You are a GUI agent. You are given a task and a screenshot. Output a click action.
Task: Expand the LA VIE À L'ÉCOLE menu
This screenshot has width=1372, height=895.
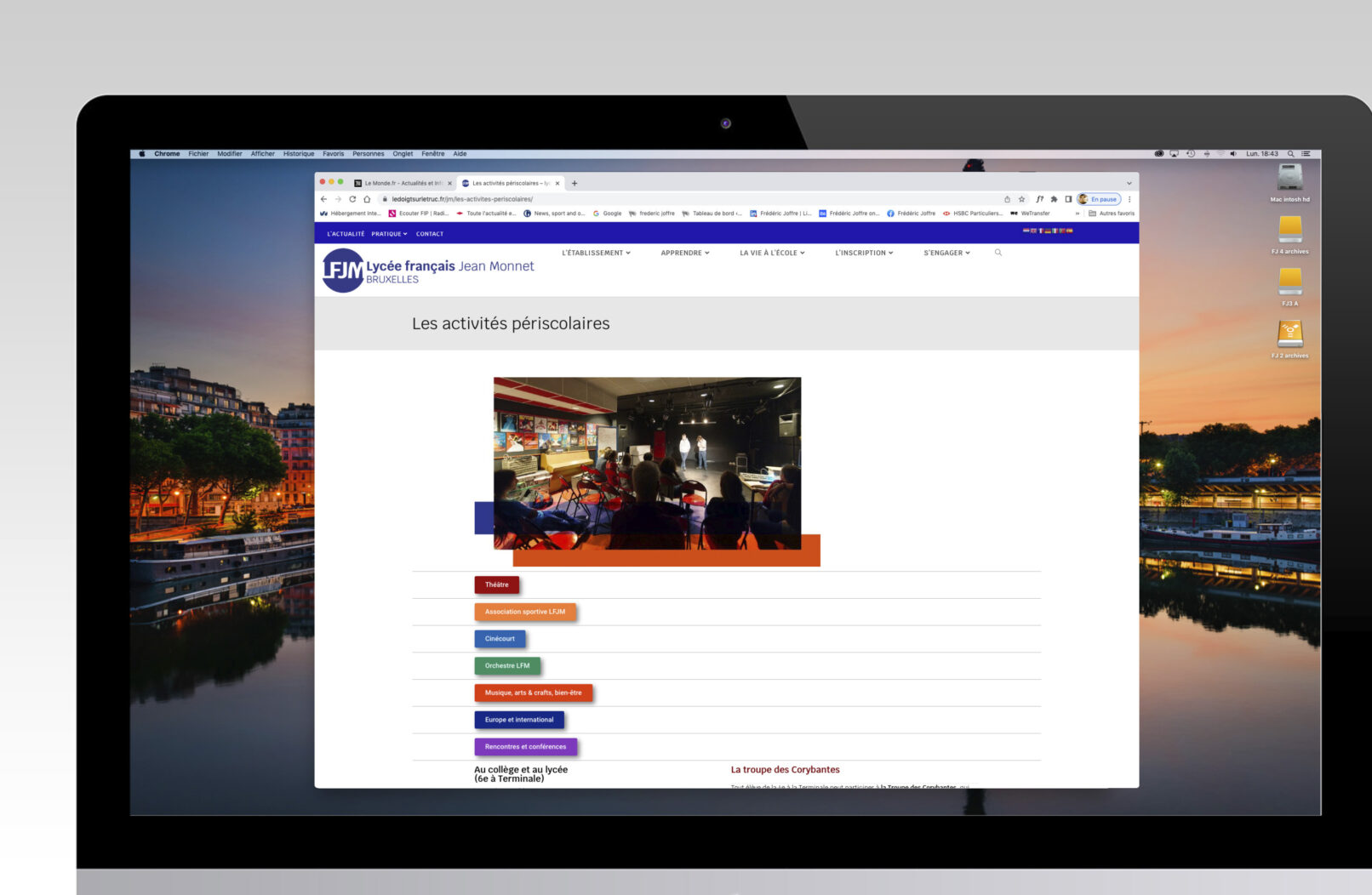(x=771, y=253)
